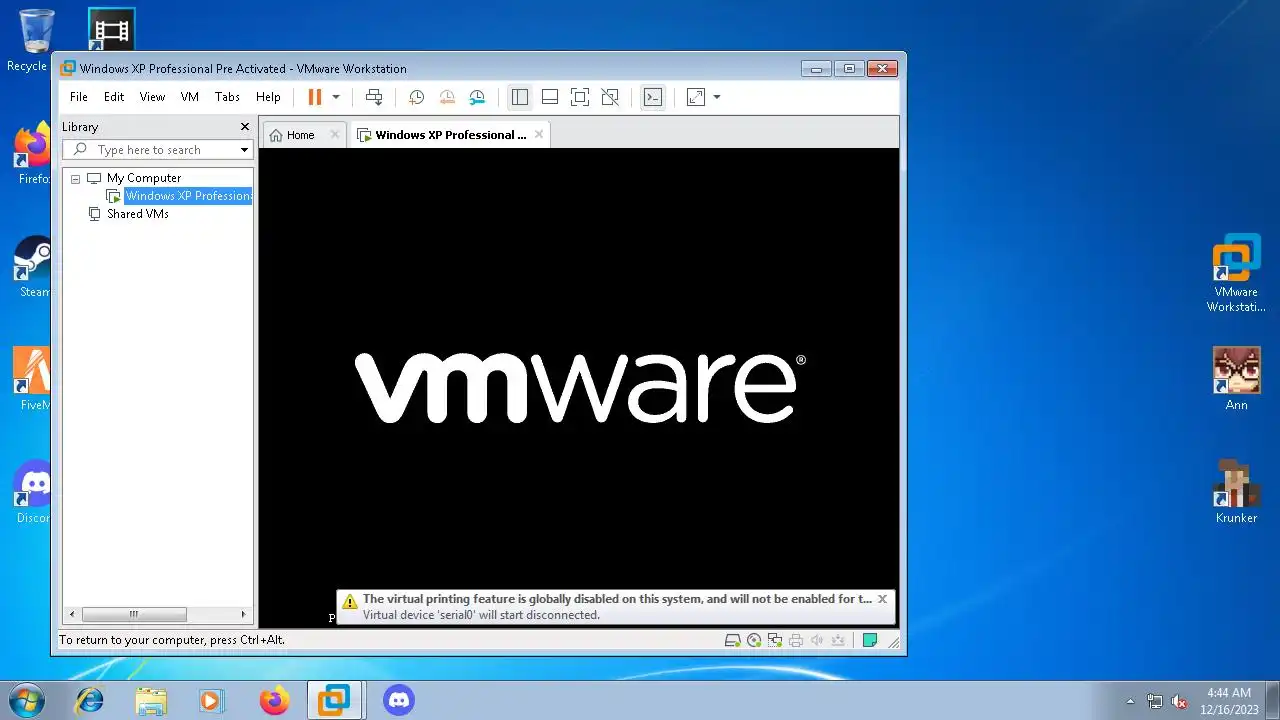This screenshot has width=1280, height=720.
Task: Open Windows Media Player from taskbar
Action: (212, 700)
